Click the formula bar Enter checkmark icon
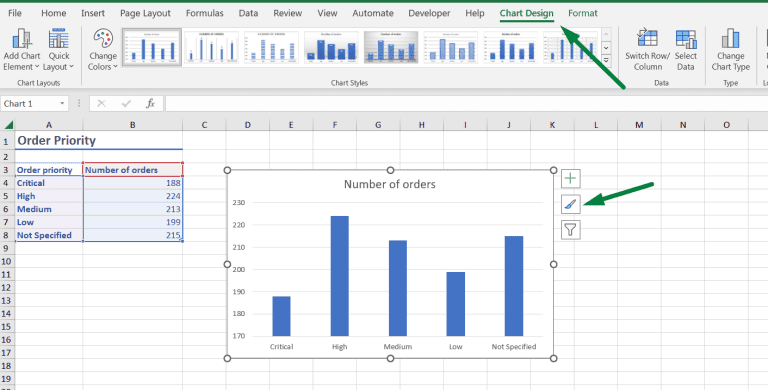 [126, 103]
